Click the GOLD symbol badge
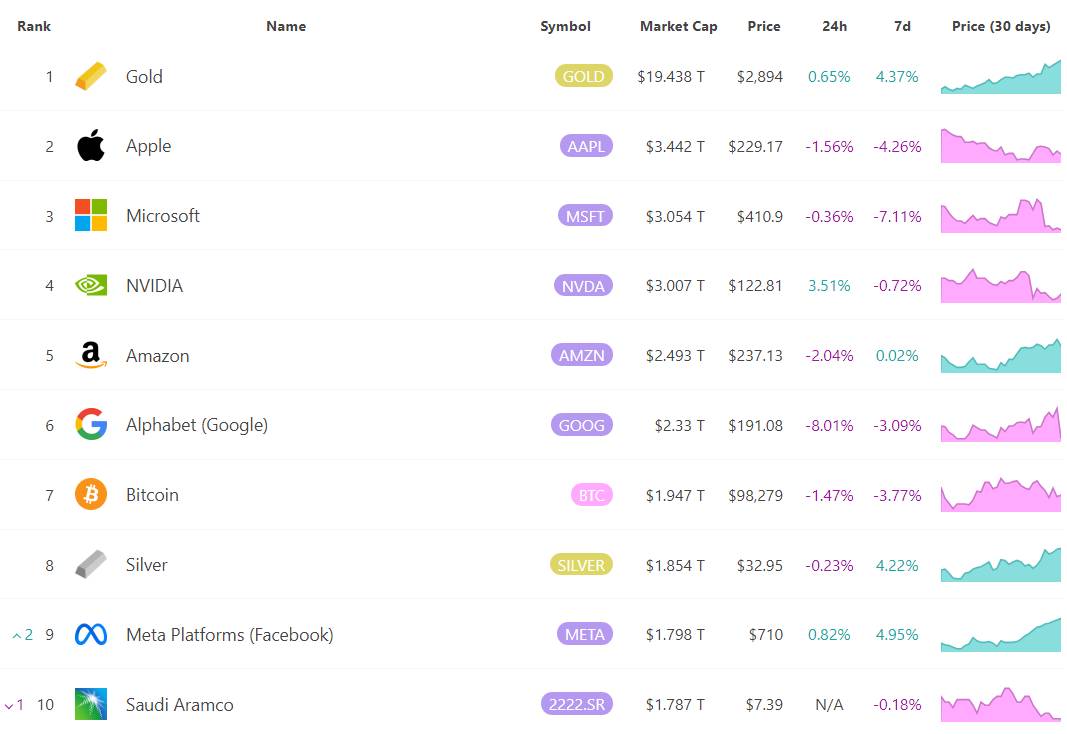 (584, 76)
